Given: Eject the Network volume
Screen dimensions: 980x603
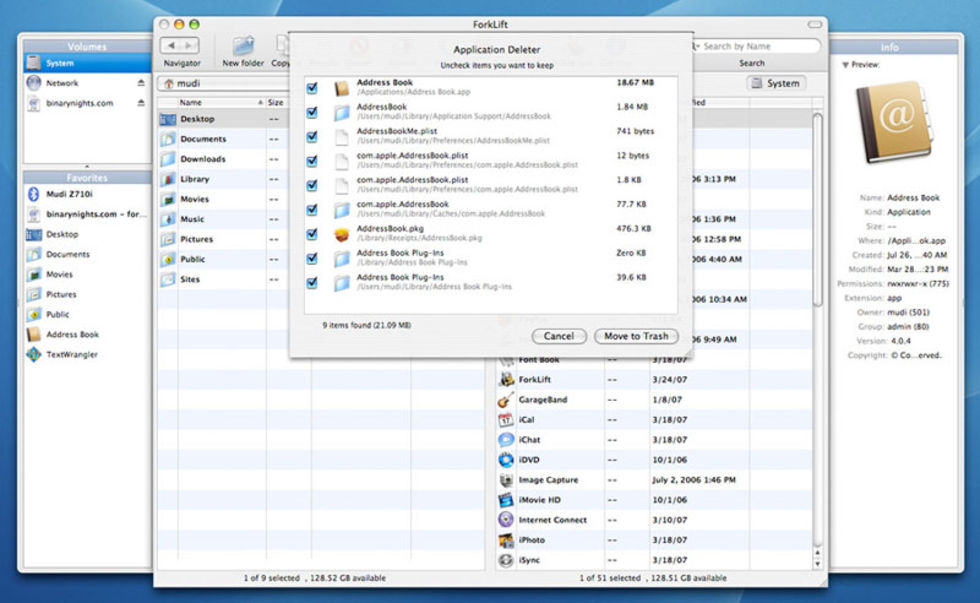Looking at the screenshot, I should pos(141,83).
